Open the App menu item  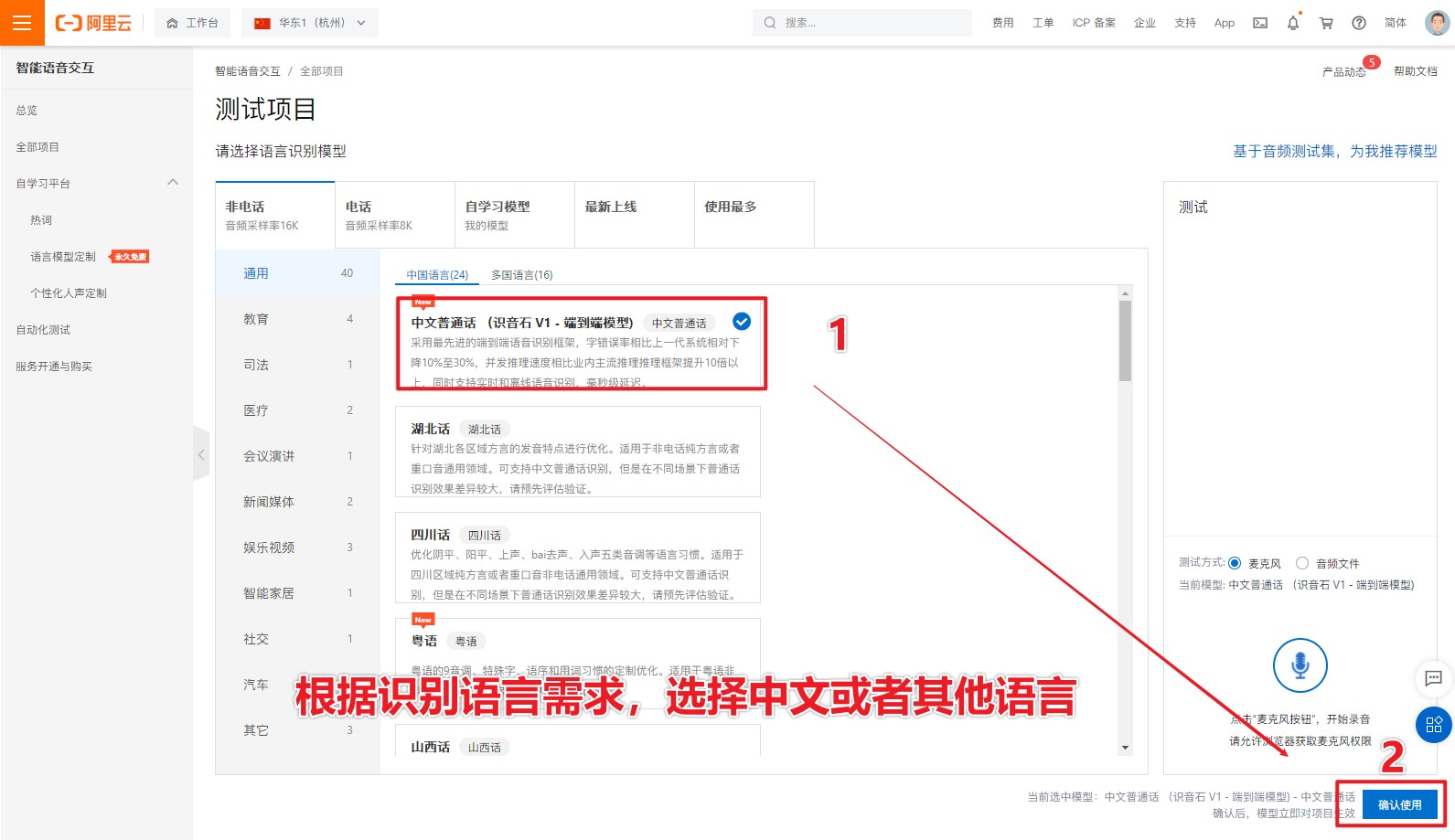(x=1225, y=23)
